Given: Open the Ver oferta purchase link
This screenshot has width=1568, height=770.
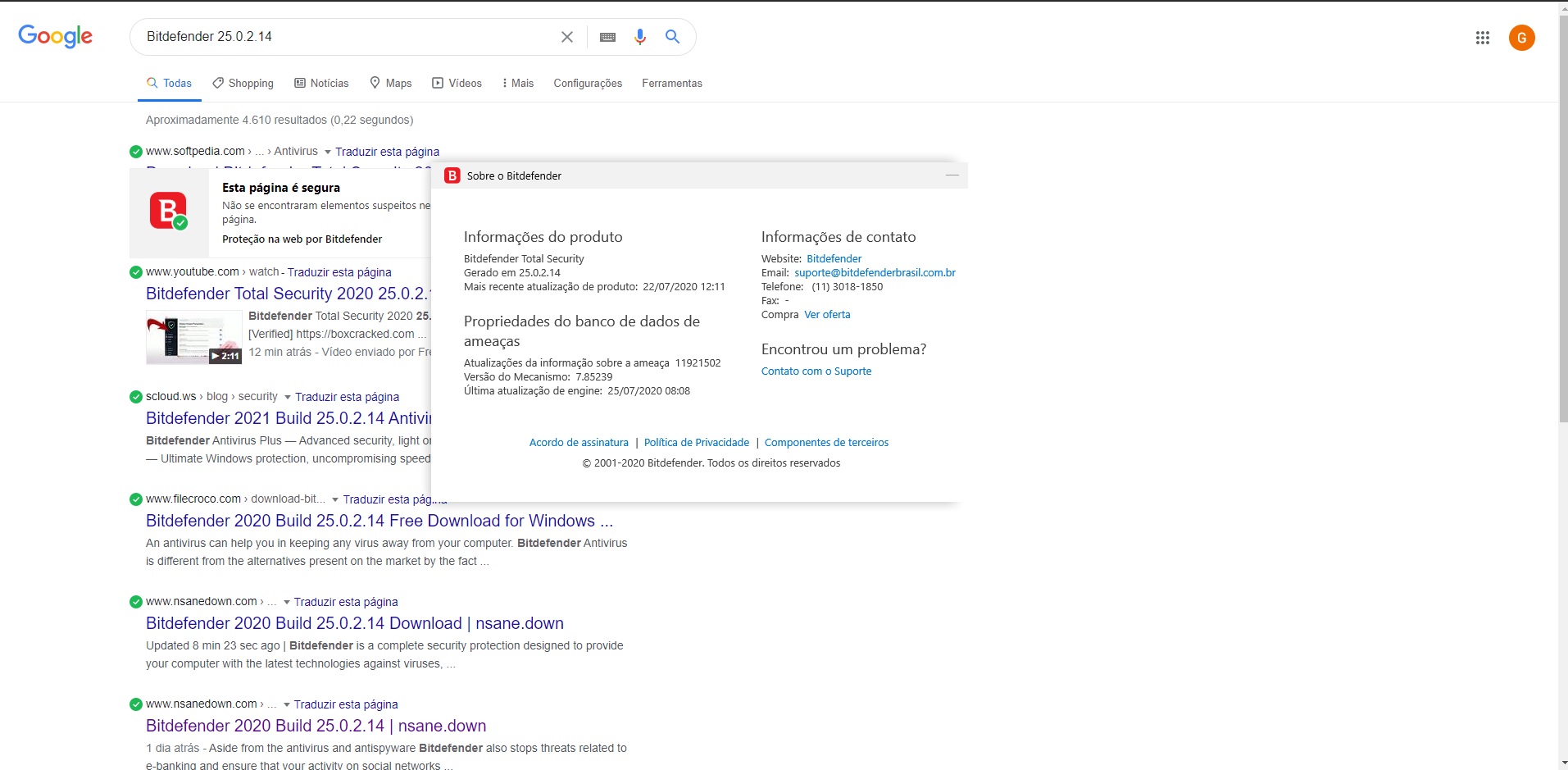Looking at the screenshot, I should pyautogui.click(x=827, y=314).
